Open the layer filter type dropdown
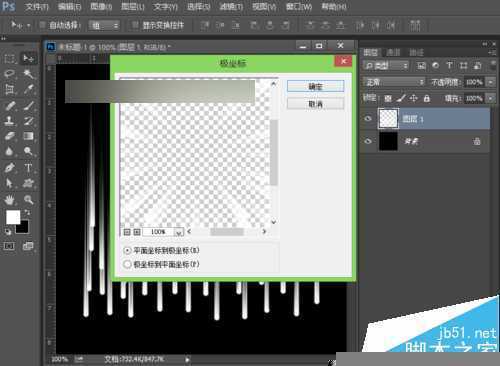The image size is (500, 366). point(386,66)
